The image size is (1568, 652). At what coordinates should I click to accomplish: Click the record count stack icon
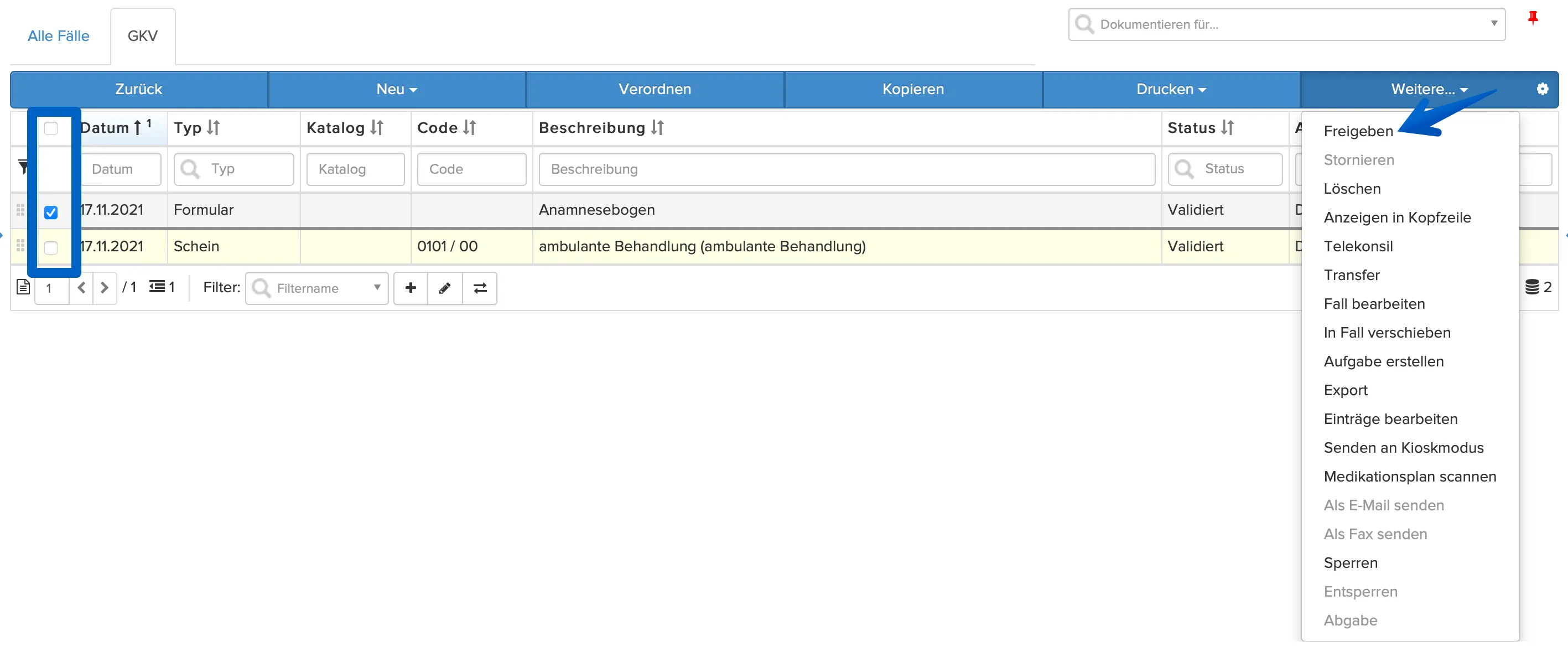point(1531,287)
